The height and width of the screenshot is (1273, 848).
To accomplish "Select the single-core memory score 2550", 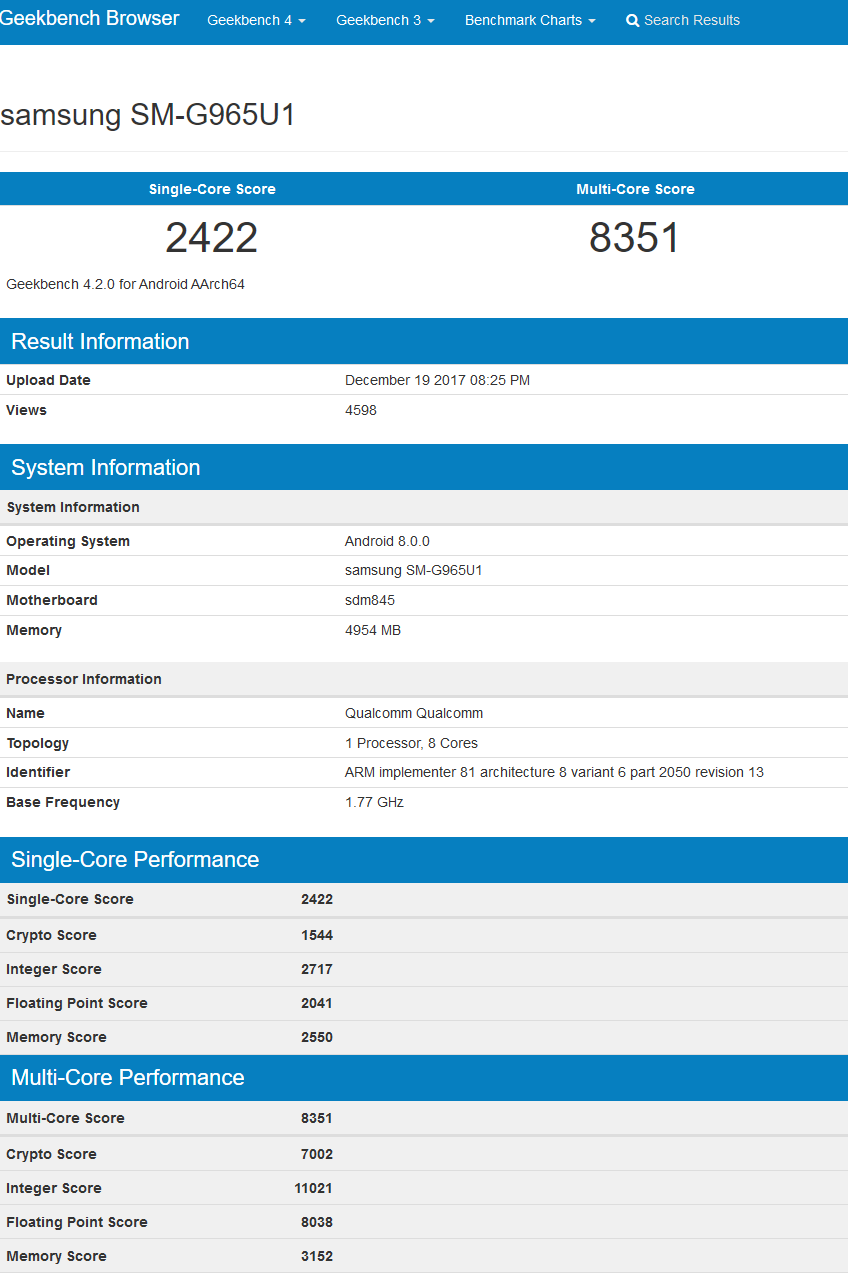I will [x=317, y=1037].
